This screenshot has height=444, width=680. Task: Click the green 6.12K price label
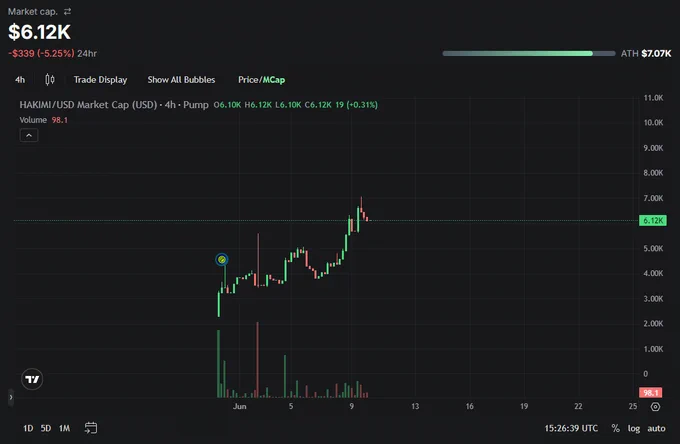[653, 221]
